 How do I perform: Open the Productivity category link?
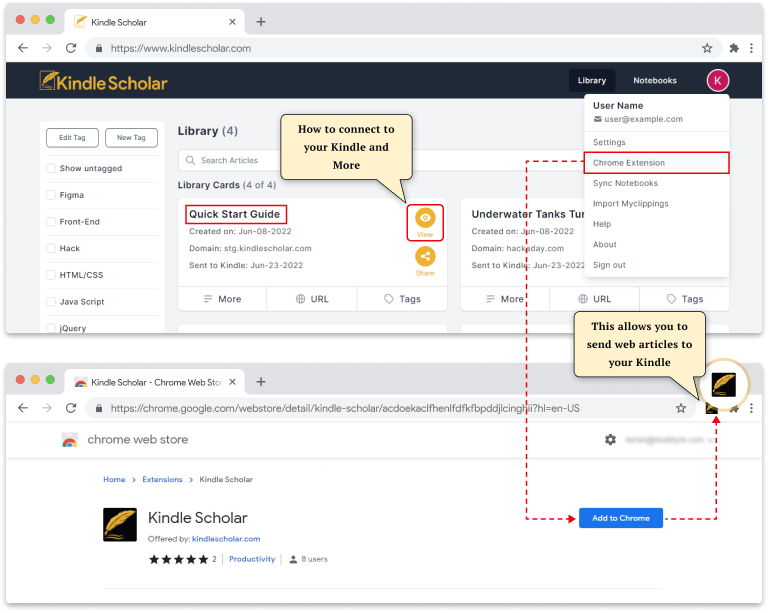(252, 559)
